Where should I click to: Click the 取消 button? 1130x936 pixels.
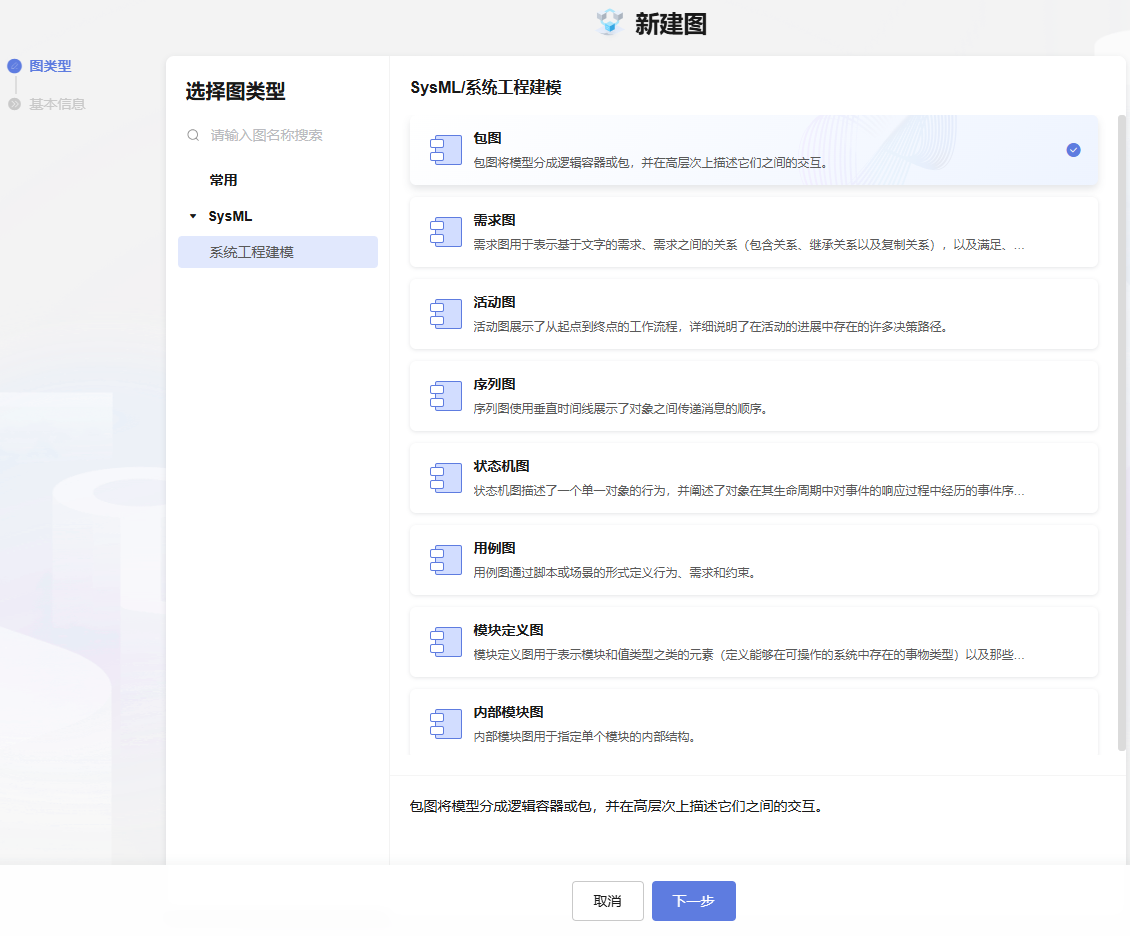[608, 901]
